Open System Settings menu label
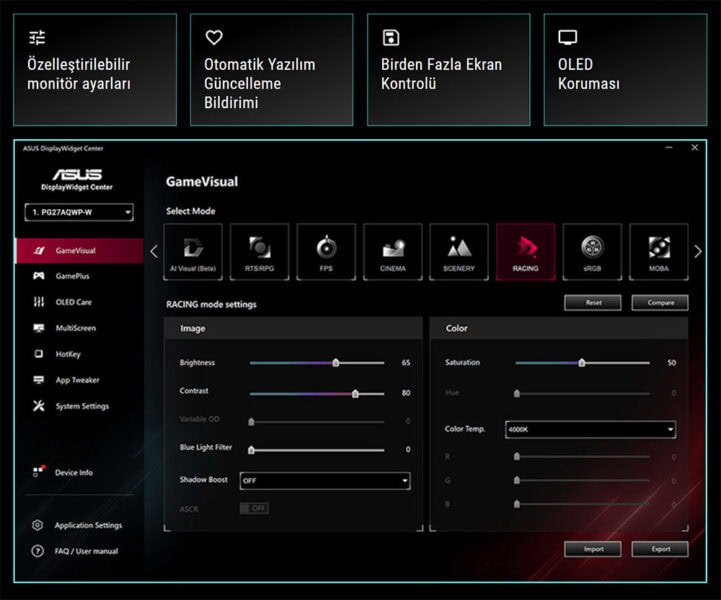Viewport: 721px width, 600px height. (x=82, y=406)
